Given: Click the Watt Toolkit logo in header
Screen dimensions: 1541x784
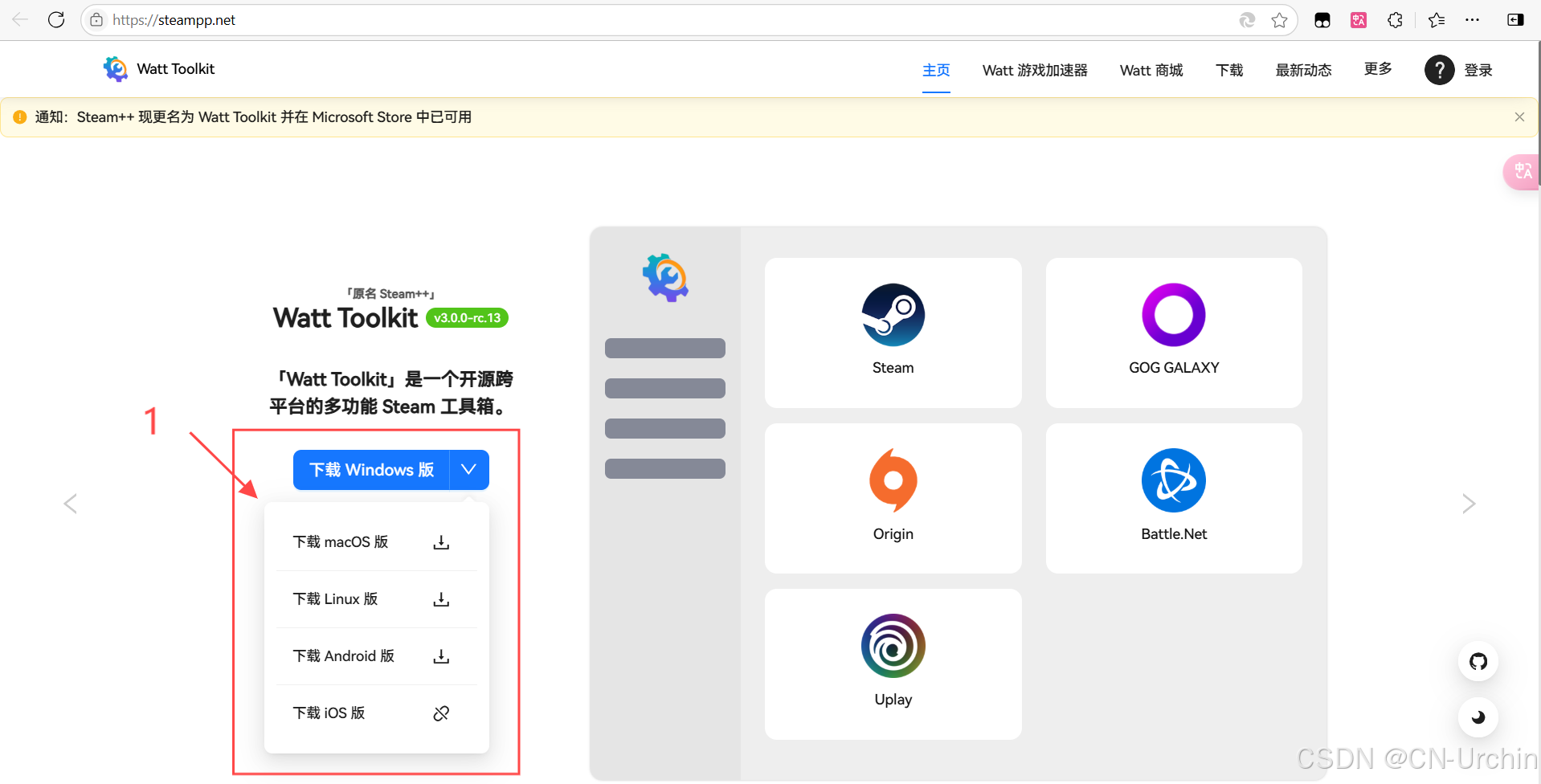Looking at the screenshot, I should coord(116,69).
